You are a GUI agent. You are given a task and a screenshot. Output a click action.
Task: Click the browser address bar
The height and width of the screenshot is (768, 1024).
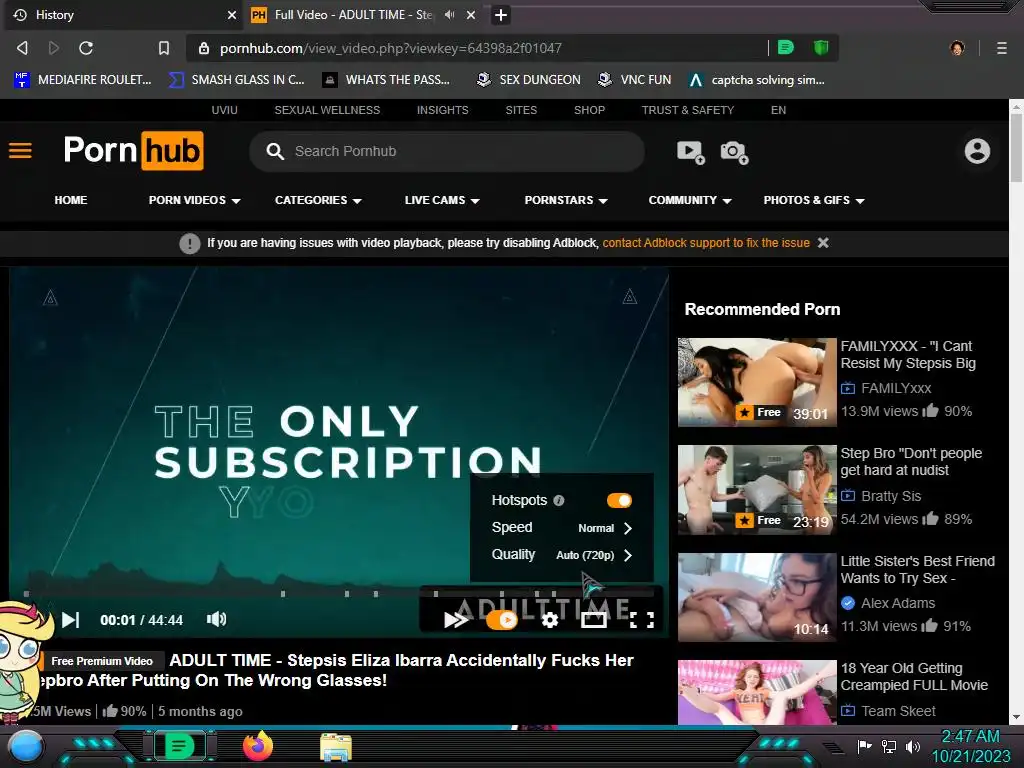(x=477, y=48)
